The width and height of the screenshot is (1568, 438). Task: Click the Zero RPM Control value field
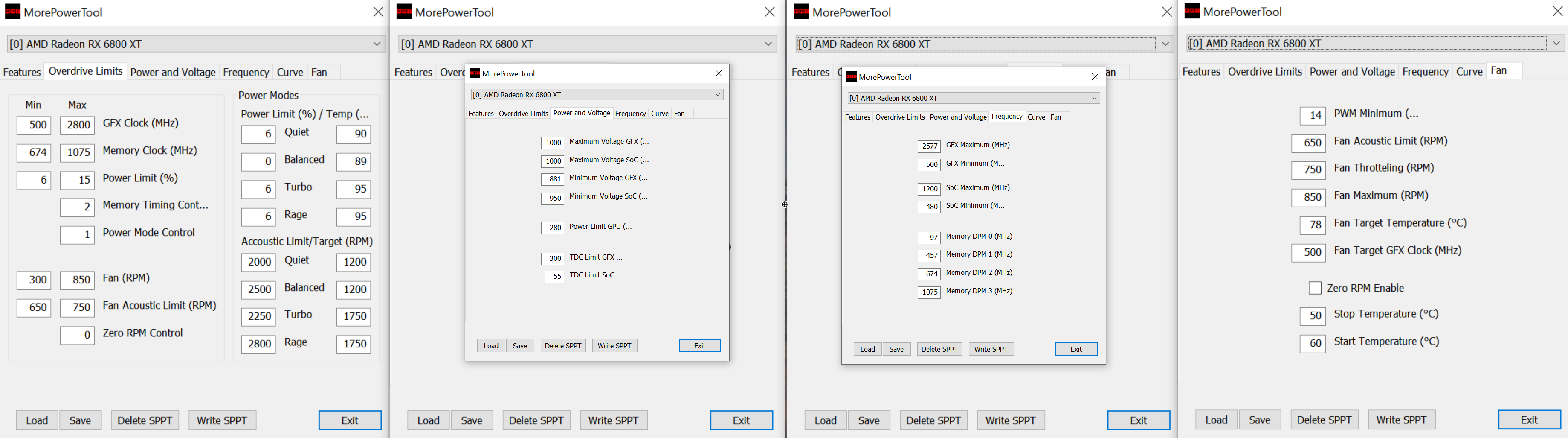(77, 336)
